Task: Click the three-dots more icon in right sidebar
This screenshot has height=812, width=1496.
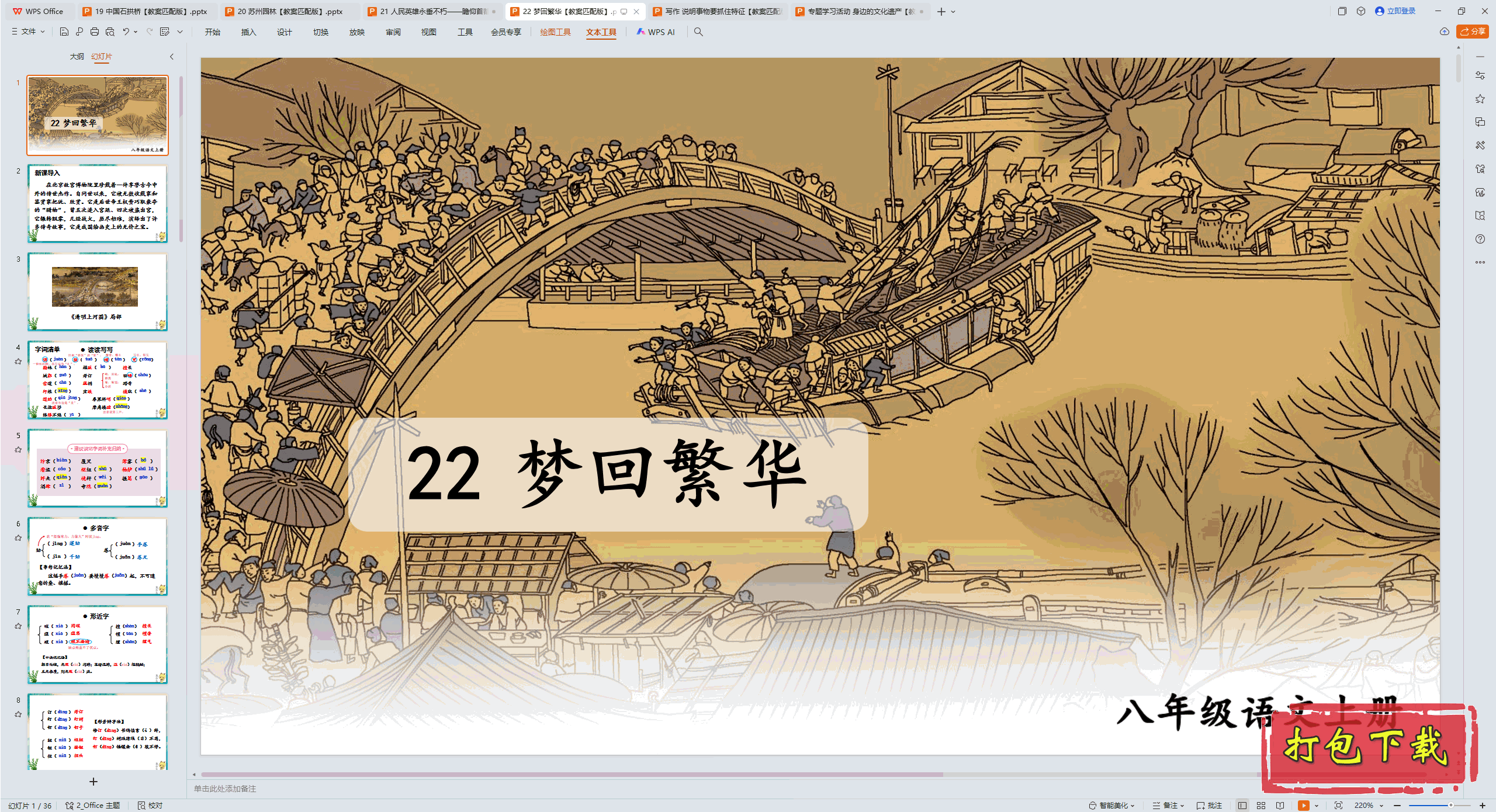Action: click(x=1480, y=262)
